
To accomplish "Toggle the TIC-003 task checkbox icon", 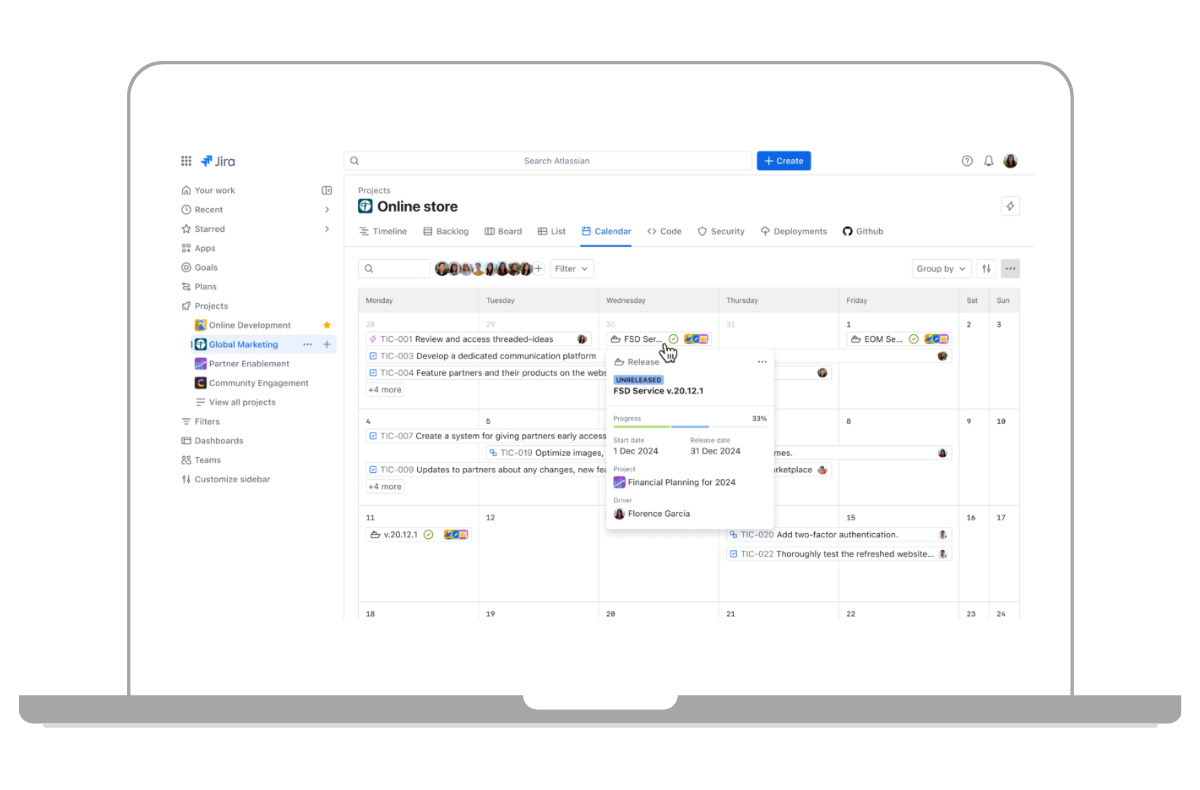I will coord(373,356).
